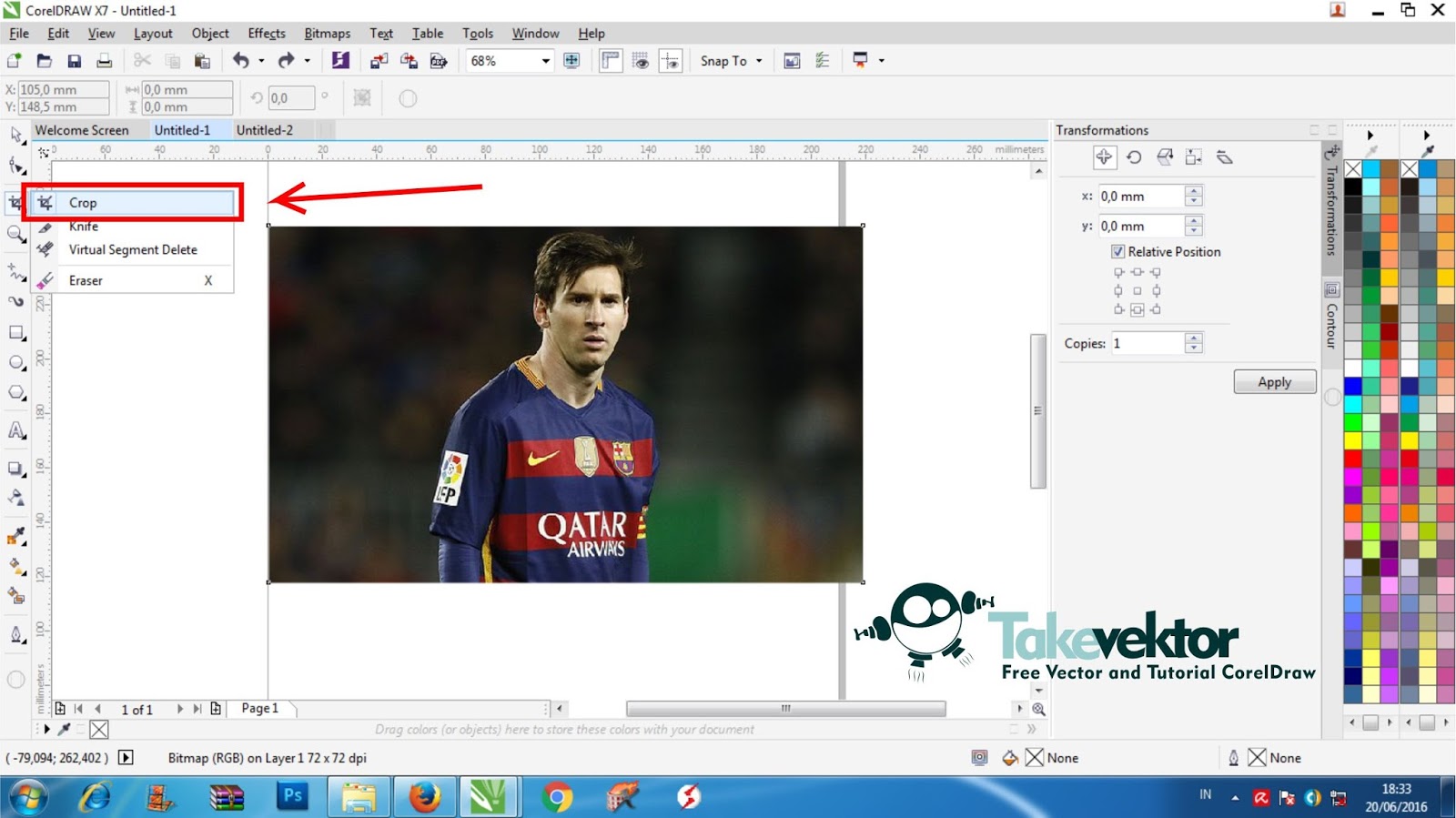The image size is (1456, 818).
Task: Select the Transparency tool
Action: (16, 499)
